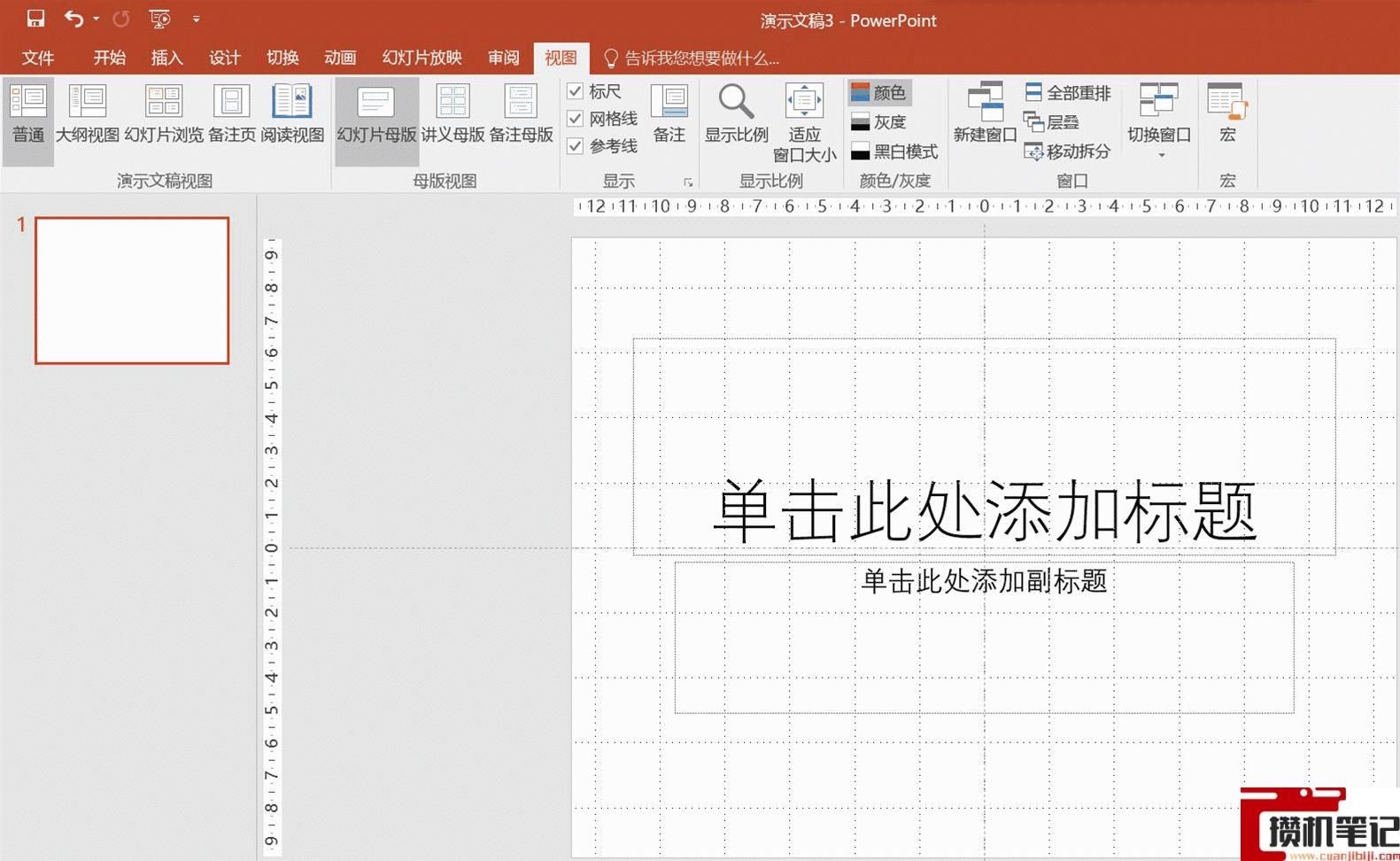Switch to the 切换 tab

282,58
